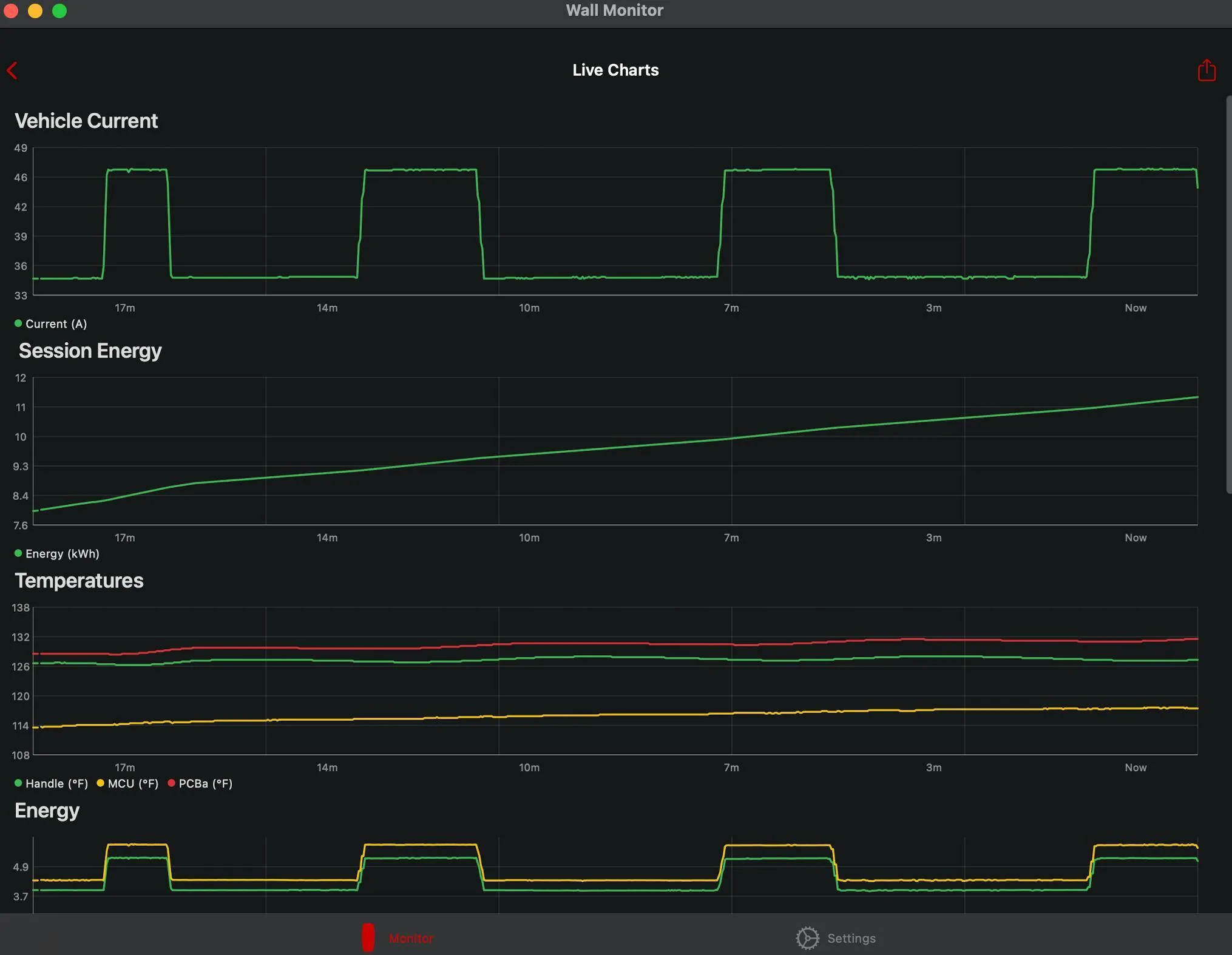Click the red Monitor charger icon
Viewport: 1232px width, 955px height.
pyautogui.click(x=368, y=938)
